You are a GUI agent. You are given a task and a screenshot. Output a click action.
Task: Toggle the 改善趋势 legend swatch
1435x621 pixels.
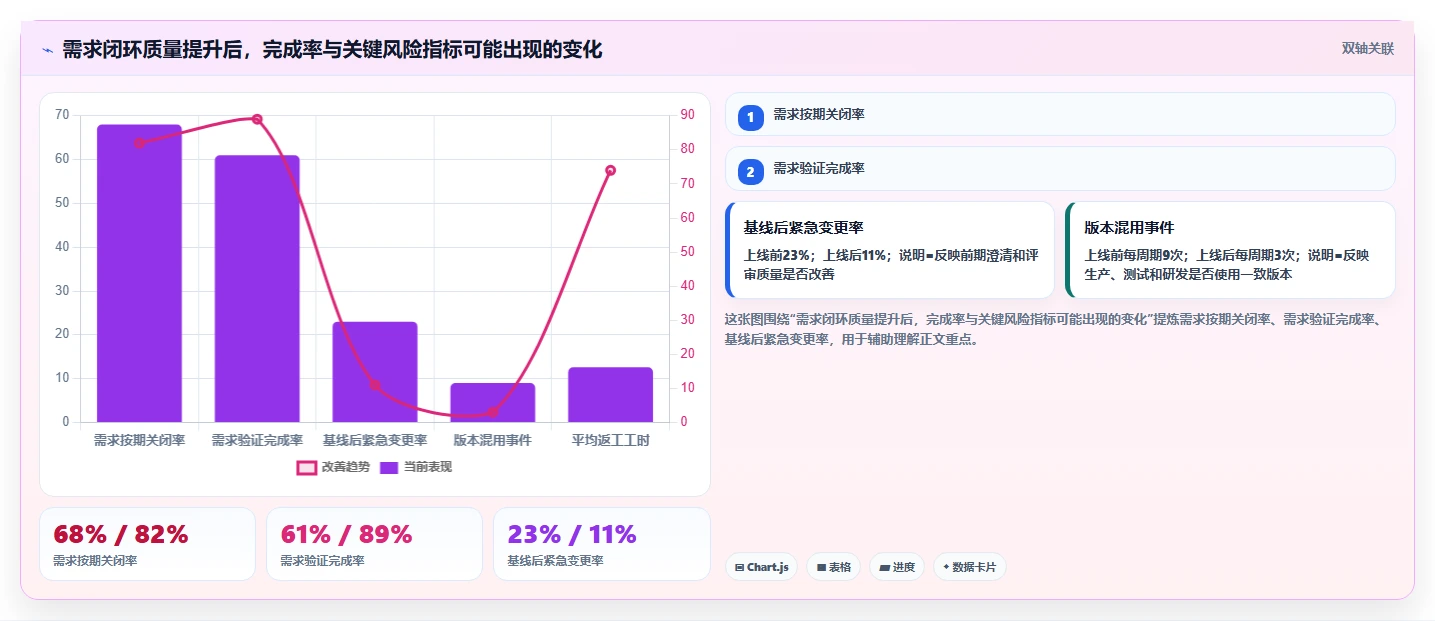307,467
